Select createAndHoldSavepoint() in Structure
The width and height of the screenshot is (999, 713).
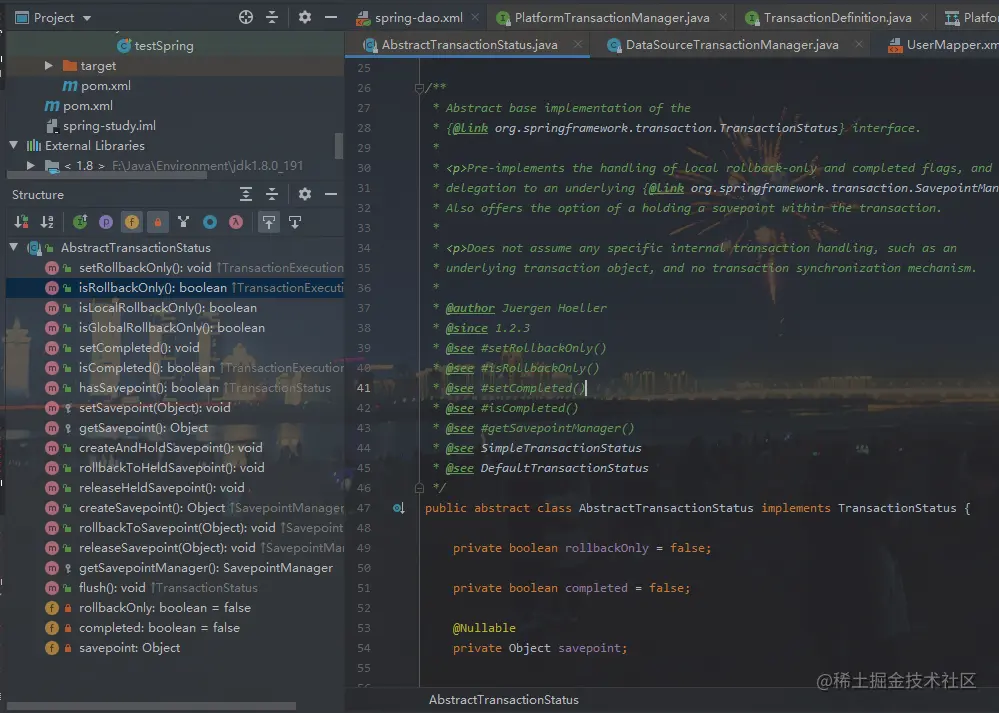click(x=175, y=448)
